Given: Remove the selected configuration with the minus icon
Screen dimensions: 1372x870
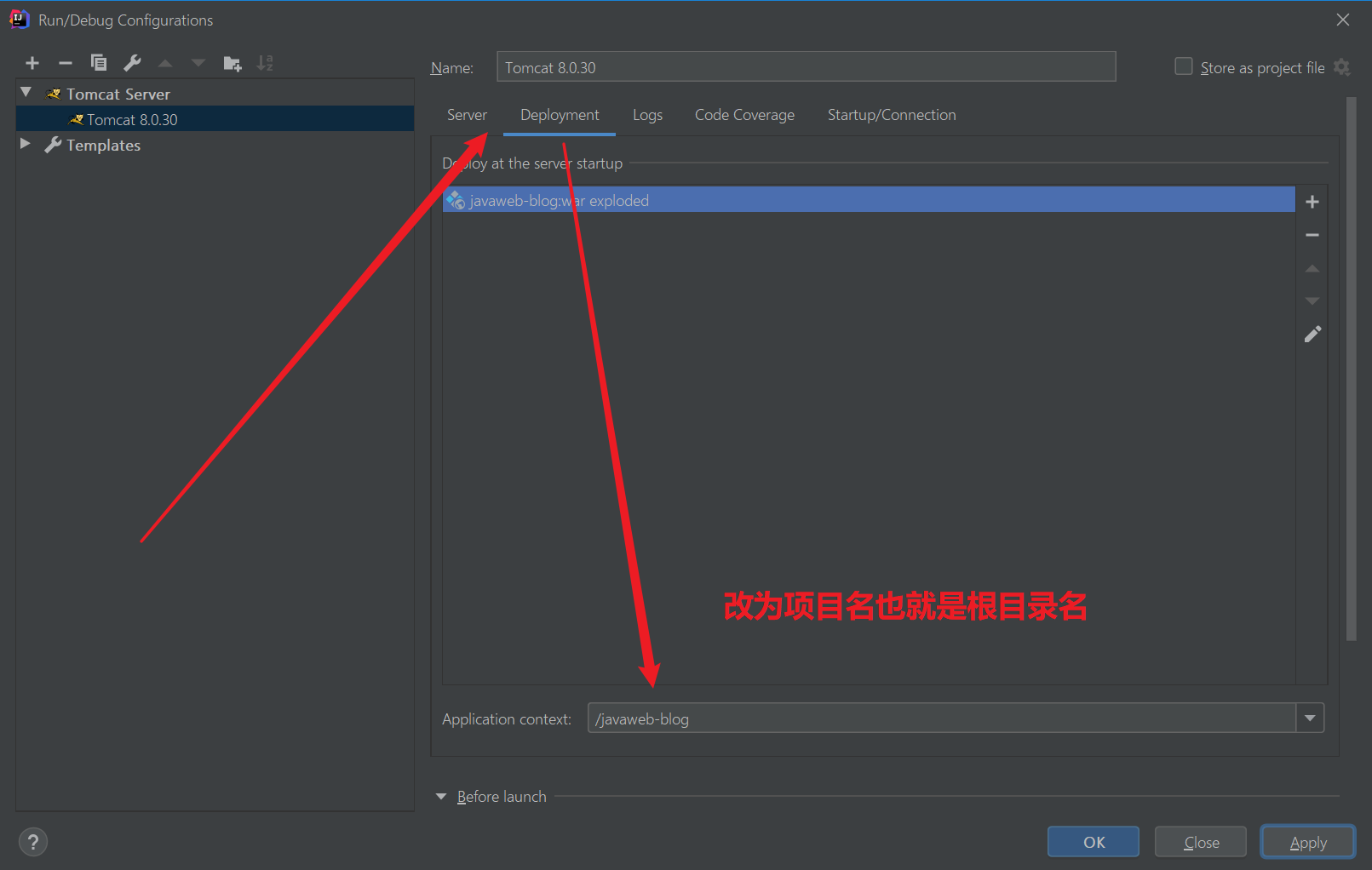Looking at the screenshot, I should click(66, 63).
